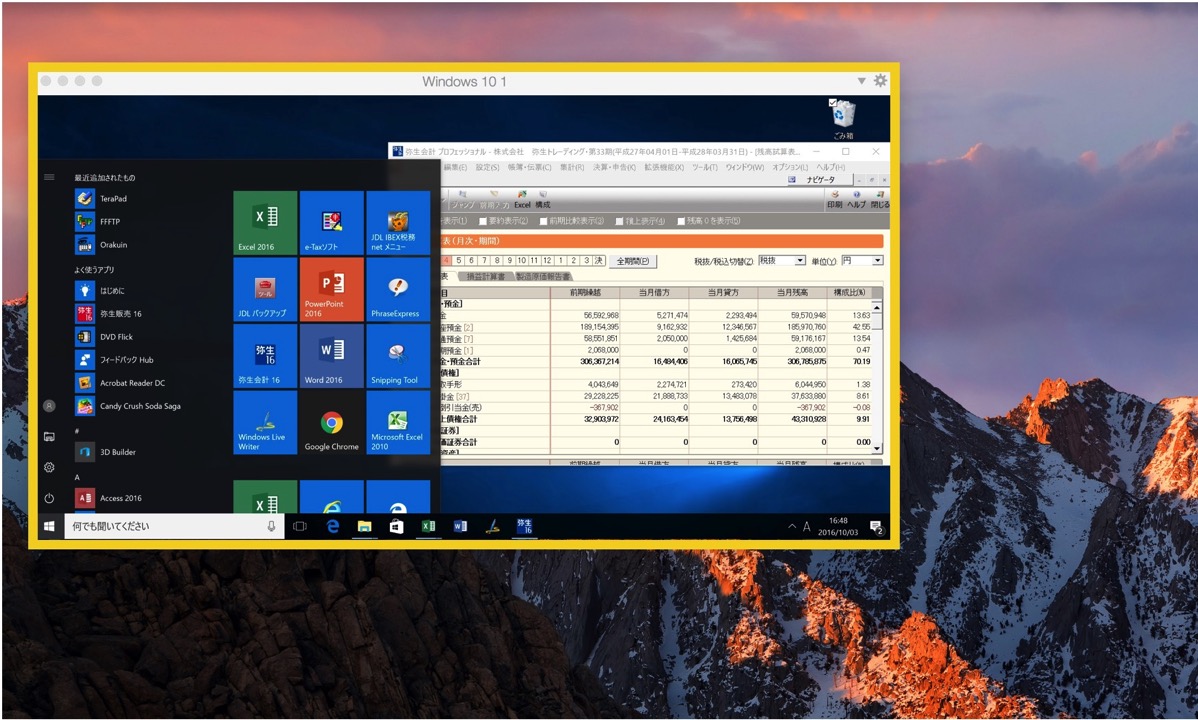Open the PhraseExpress tile
Screen dimensions: 1198x720
(x=397, y=289)
